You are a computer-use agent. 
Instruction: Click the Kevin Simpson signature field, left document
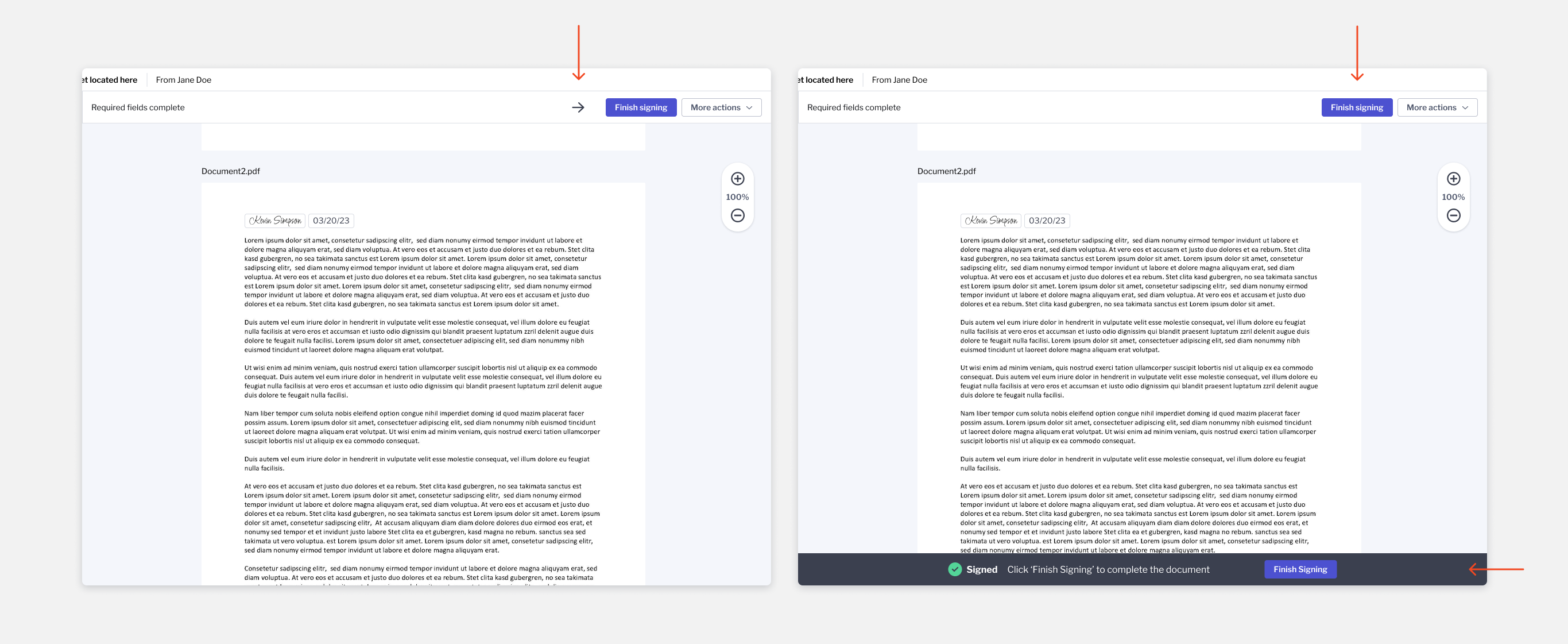(275, 221)
